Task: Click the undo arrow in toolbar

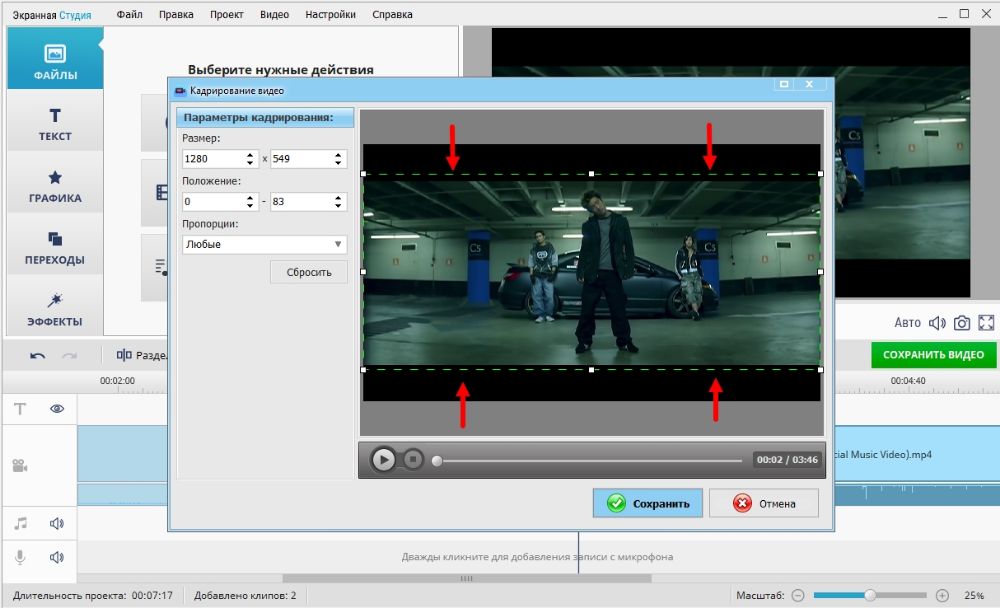Action: pyautogui.click(x=38, y=355)
